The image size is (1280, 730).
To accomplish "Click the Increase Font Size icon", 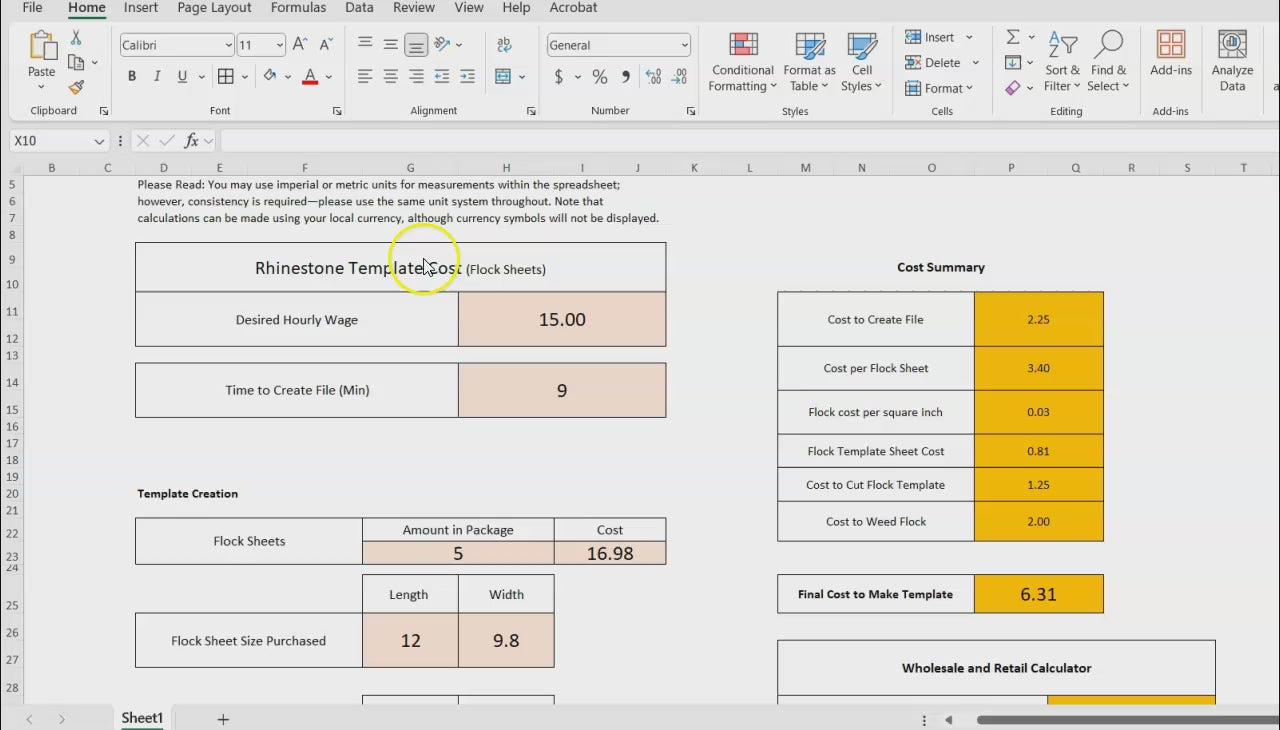I will pos(300,45).
